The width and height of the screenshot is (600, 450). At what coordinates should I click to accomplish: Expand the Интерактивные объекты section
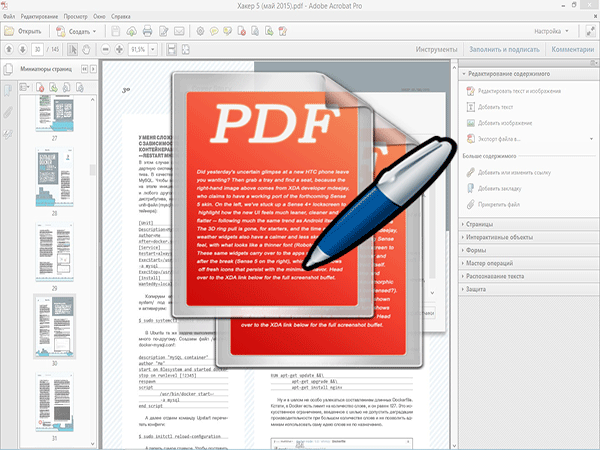tap(528, 237)
